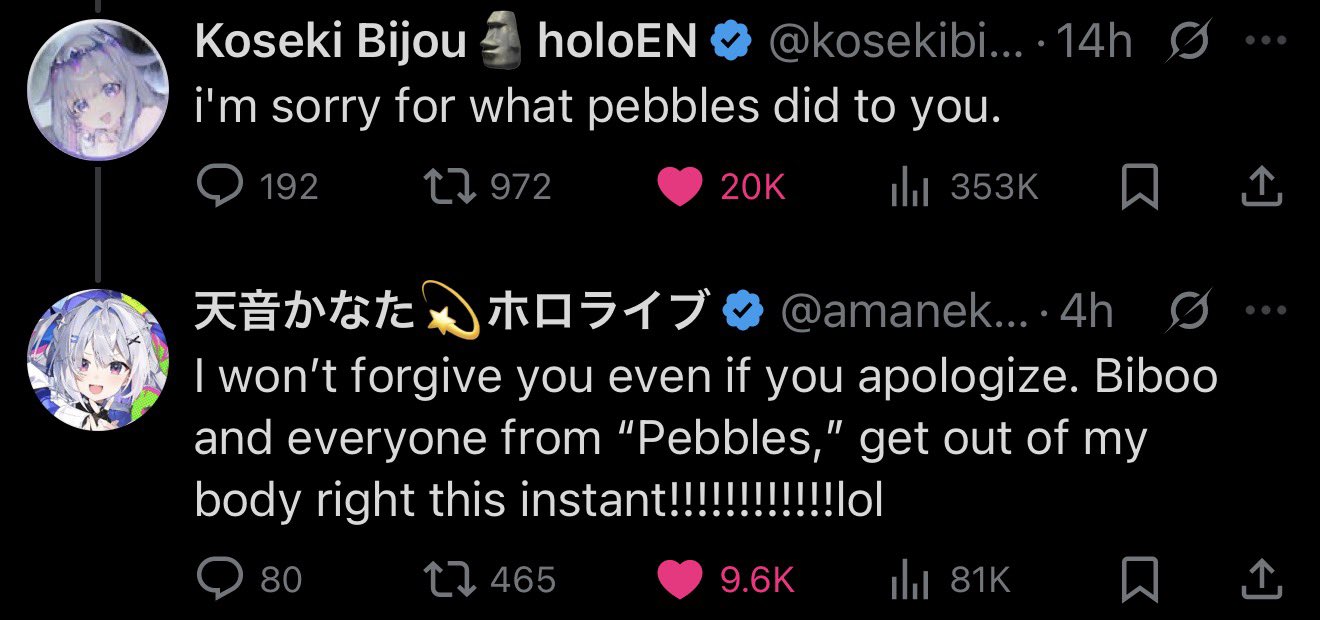Bookmark 天音かなた's reply tweet

1140,578
